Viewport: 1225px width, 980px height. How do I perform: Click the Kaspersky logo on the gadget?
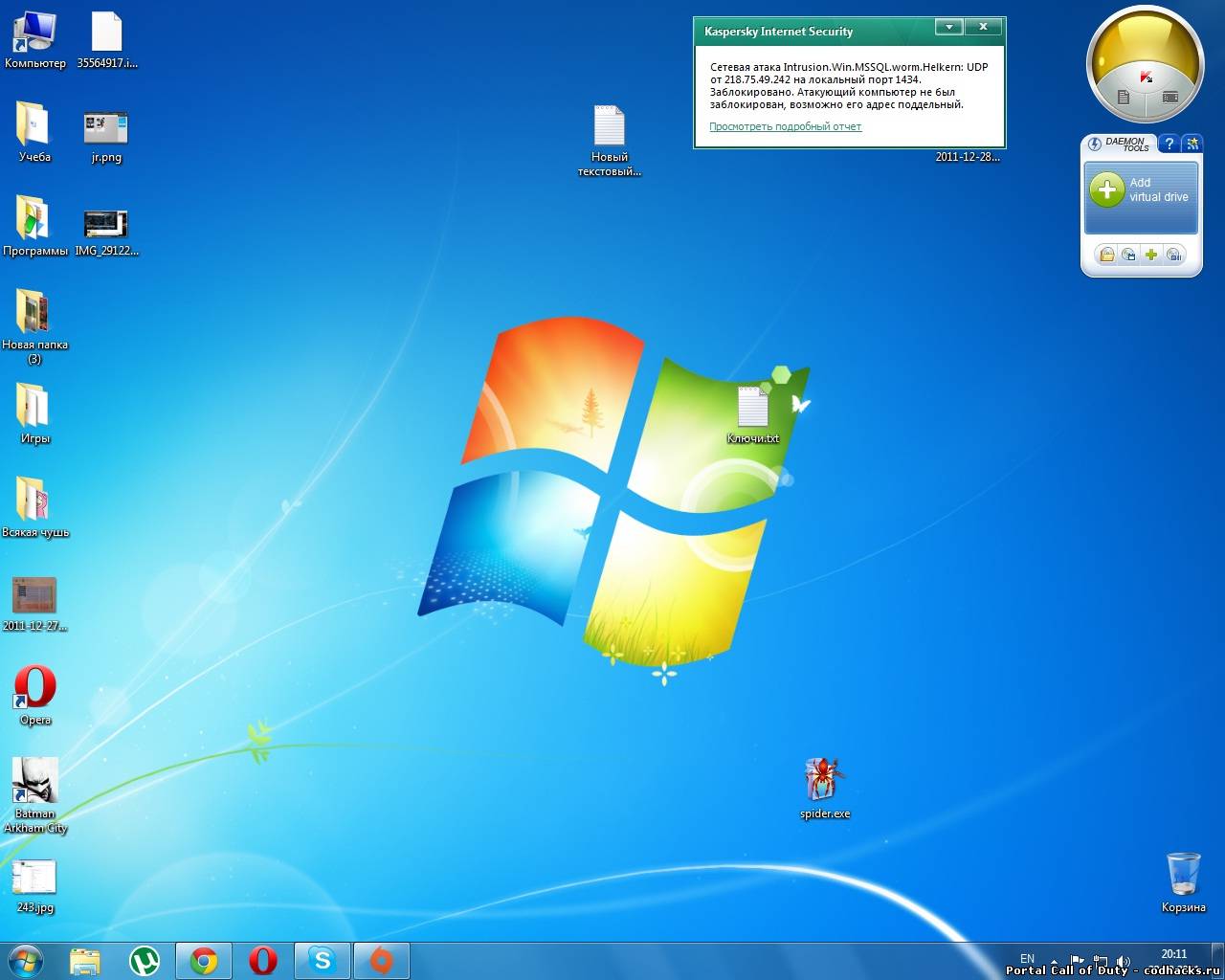click(x=1146, y=76)
